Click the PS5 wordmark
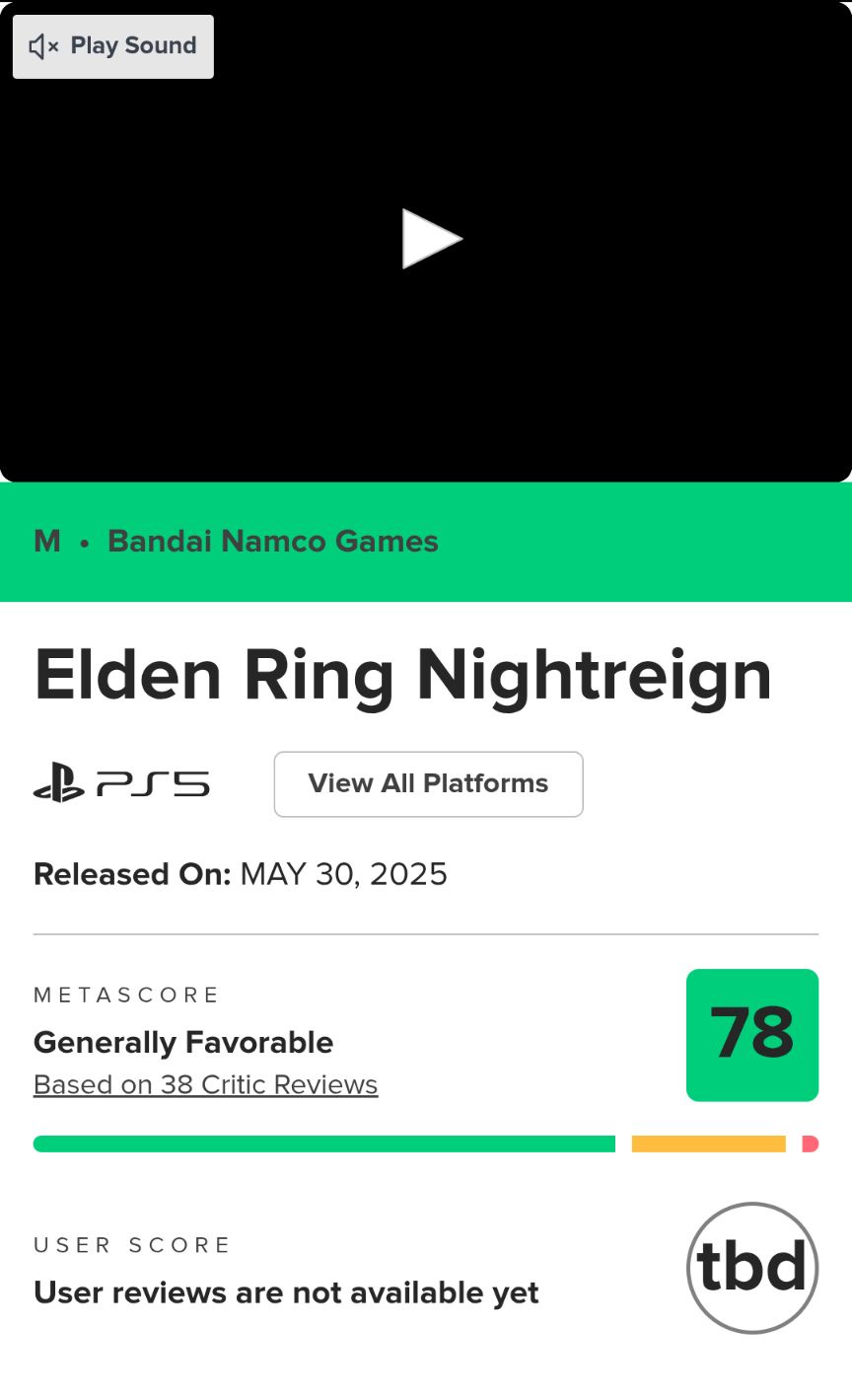The height and width of the screenshot is (1400, 852). [154, 784]
